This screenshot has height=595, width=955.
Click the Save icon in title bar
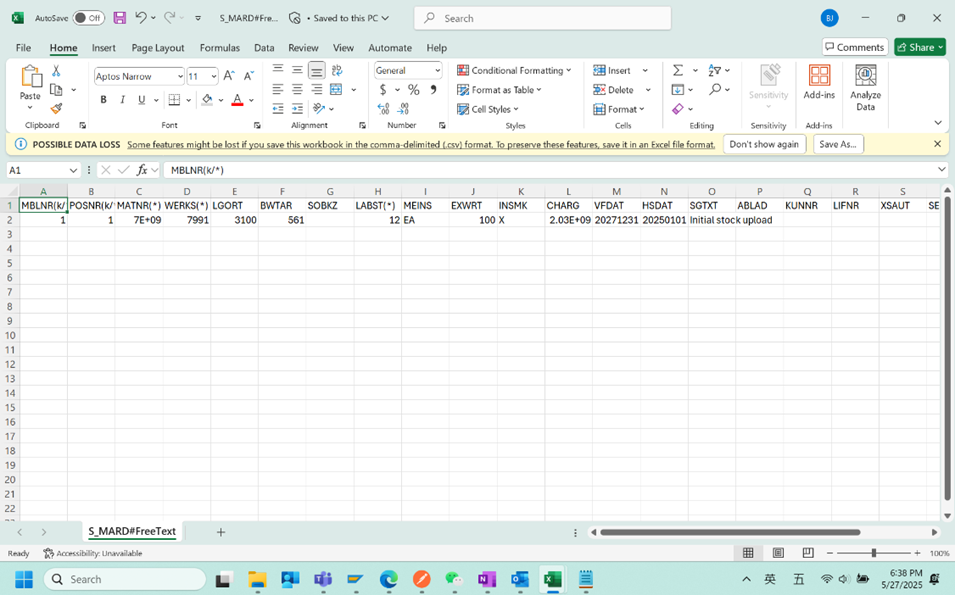pos(120,18)
